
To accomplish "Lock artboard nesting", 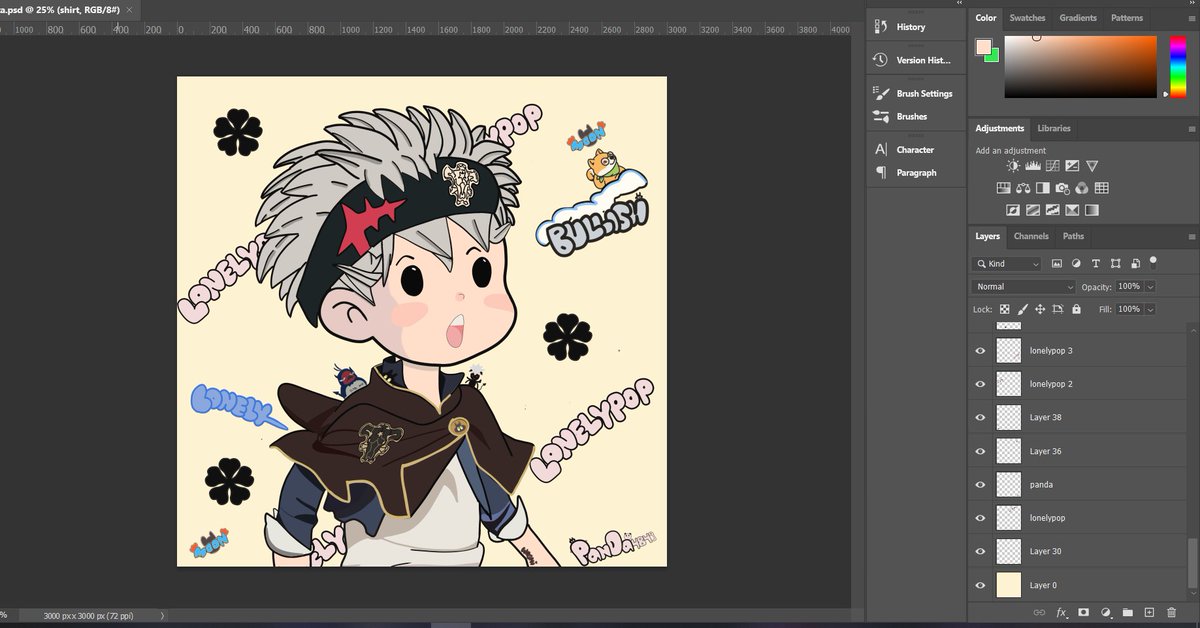I will pos(1057,309).
